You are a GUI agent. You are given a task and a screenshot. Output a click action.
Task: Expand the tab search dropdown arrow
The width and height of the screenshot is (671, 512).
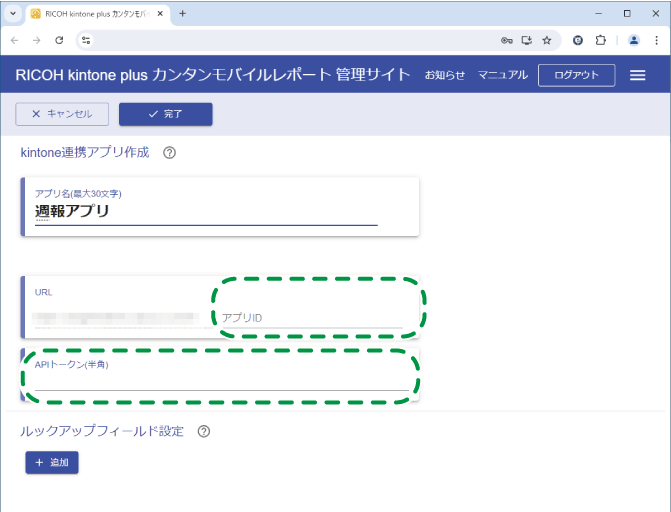click(13, 13)
